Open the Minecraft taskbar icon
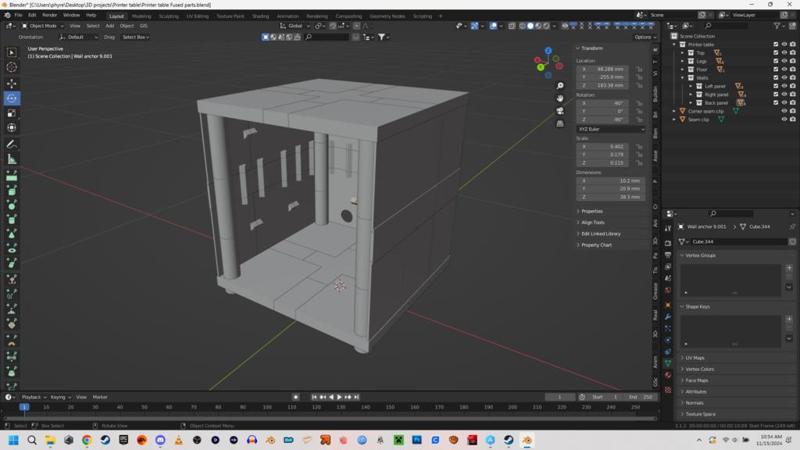 tap(398, 440)
